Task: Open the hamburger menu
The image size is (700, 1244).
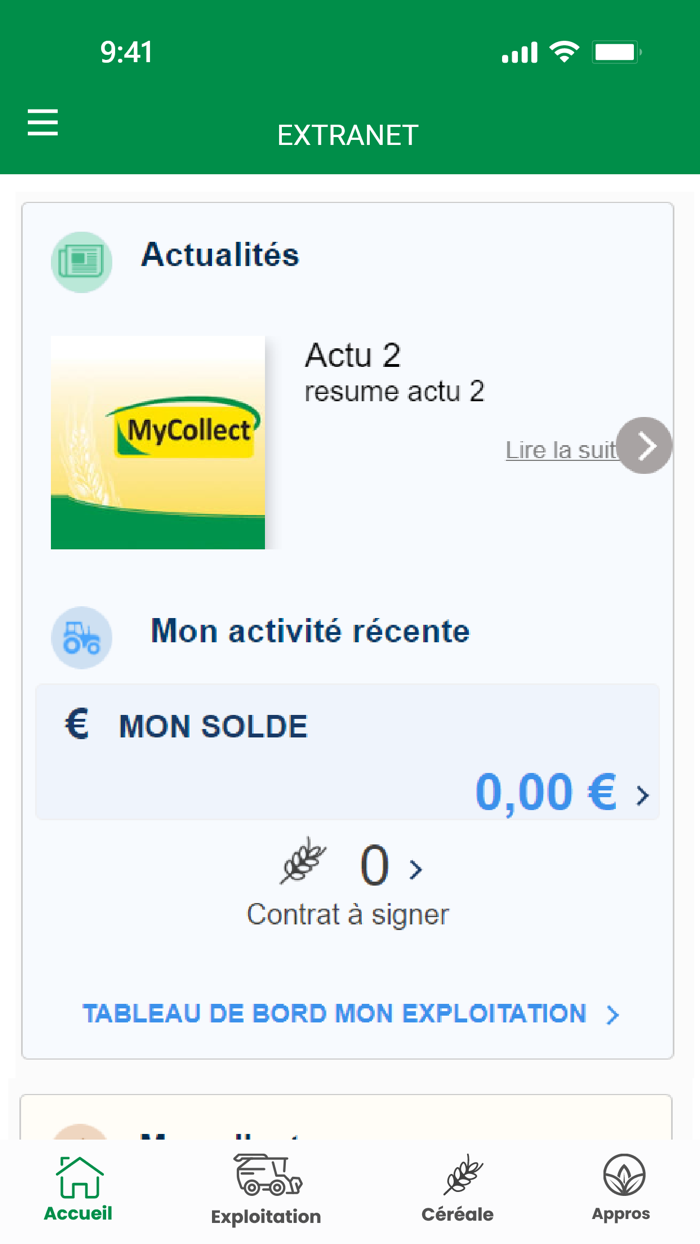Action: coord(42,123)
